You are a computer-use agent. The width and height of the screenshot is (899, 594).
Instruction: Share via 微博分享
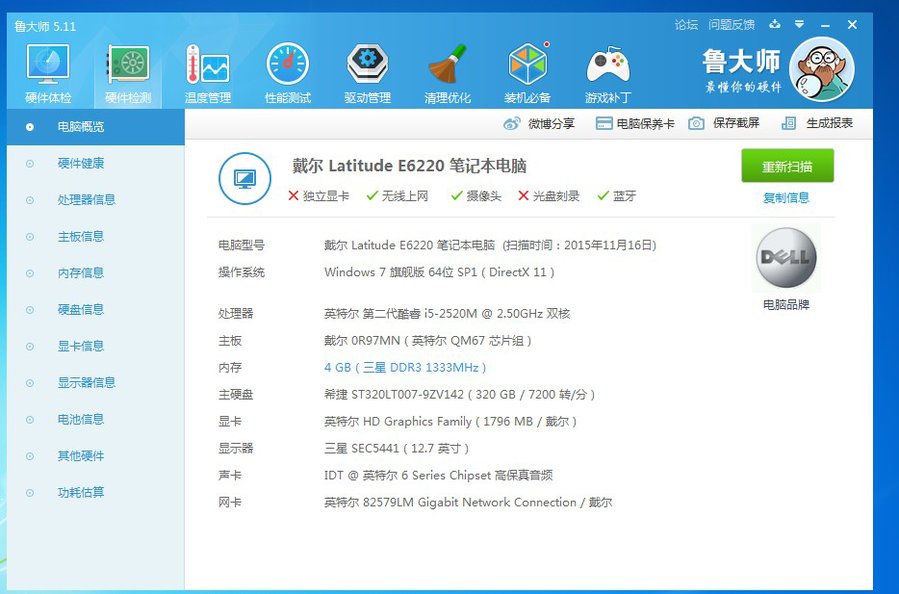tap(539, 124)
